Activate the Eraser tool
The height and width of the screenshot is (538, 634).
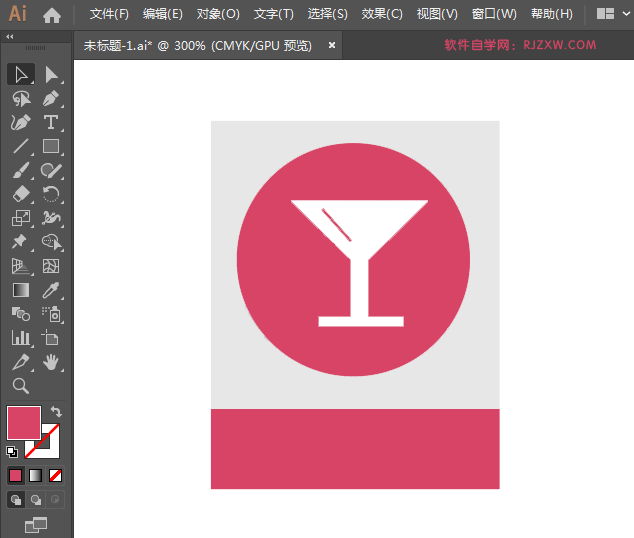(21, 194)
